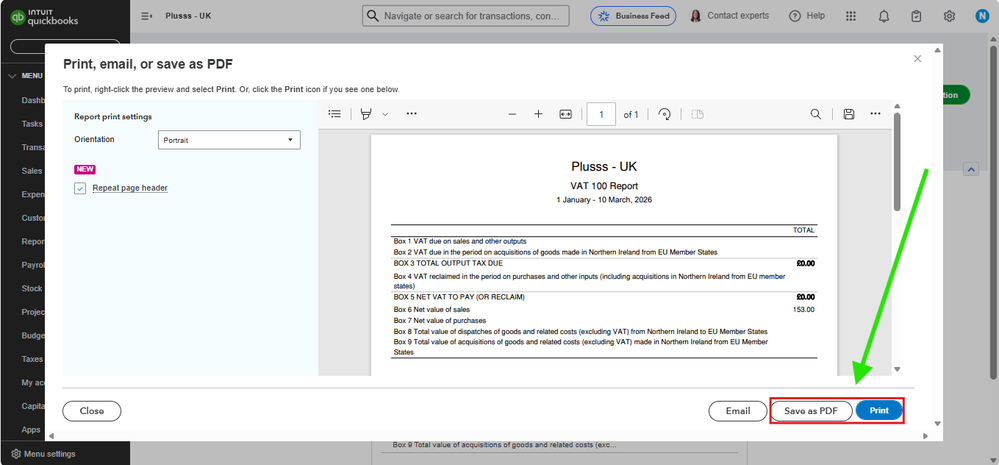Select the PDF highlight tool
Viewport: 999px width, 465px height.
[x=366, y=114]
